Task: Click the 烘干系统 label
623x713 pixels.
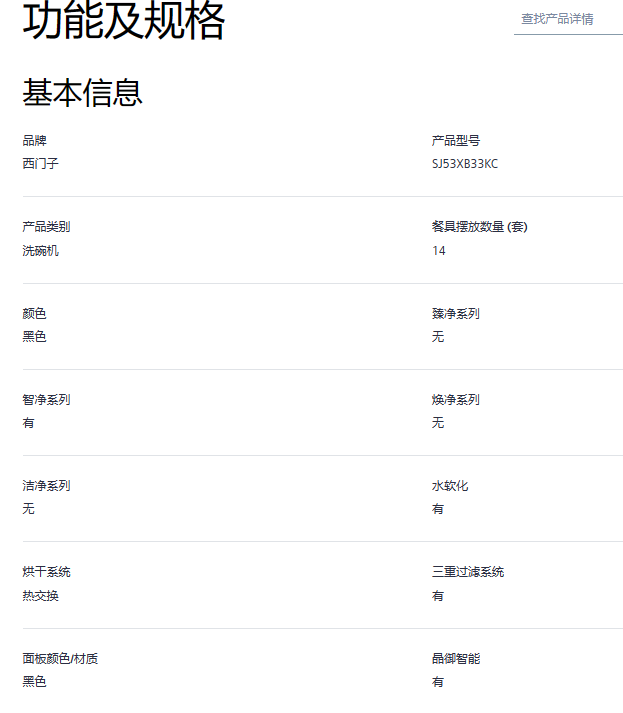Action: [46, 572]
